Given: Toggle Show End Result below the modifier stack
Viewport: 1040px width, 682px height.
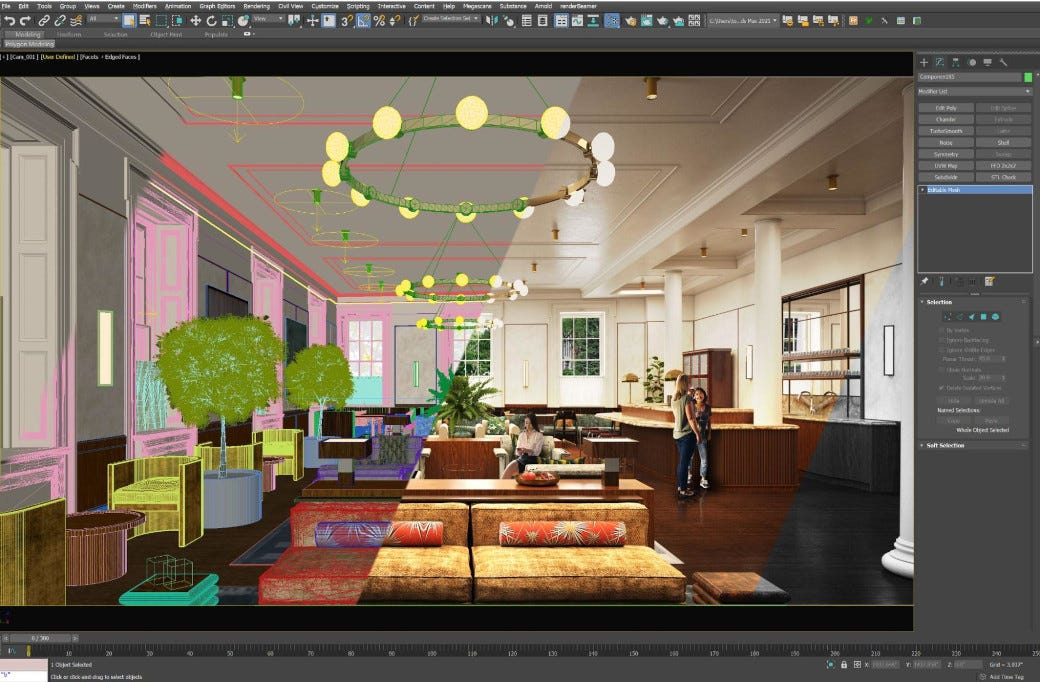Looking at the screenshot, I should [x=942, y=283].
